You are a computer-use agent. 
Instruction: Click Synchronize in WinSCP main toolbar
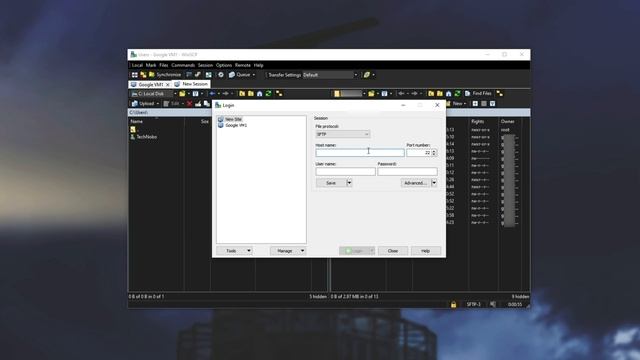(165, 75)
